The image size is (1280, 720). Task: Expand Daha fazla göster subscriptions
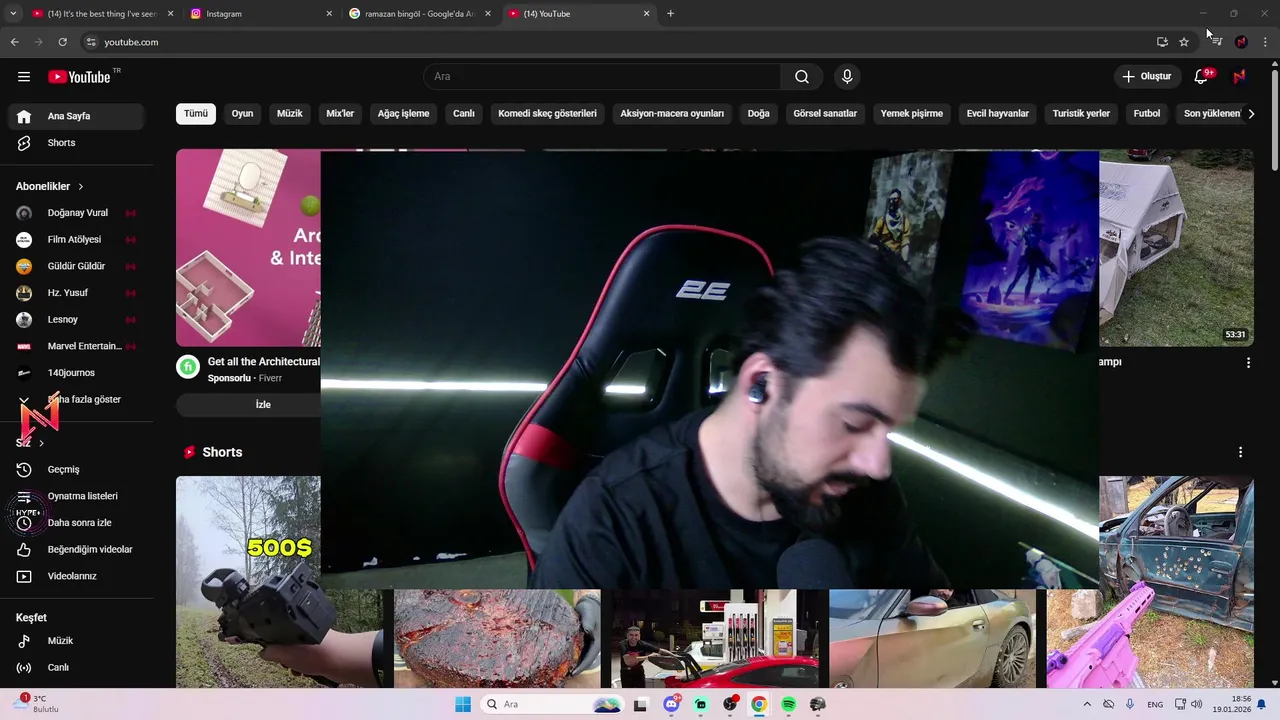[78, 400]
